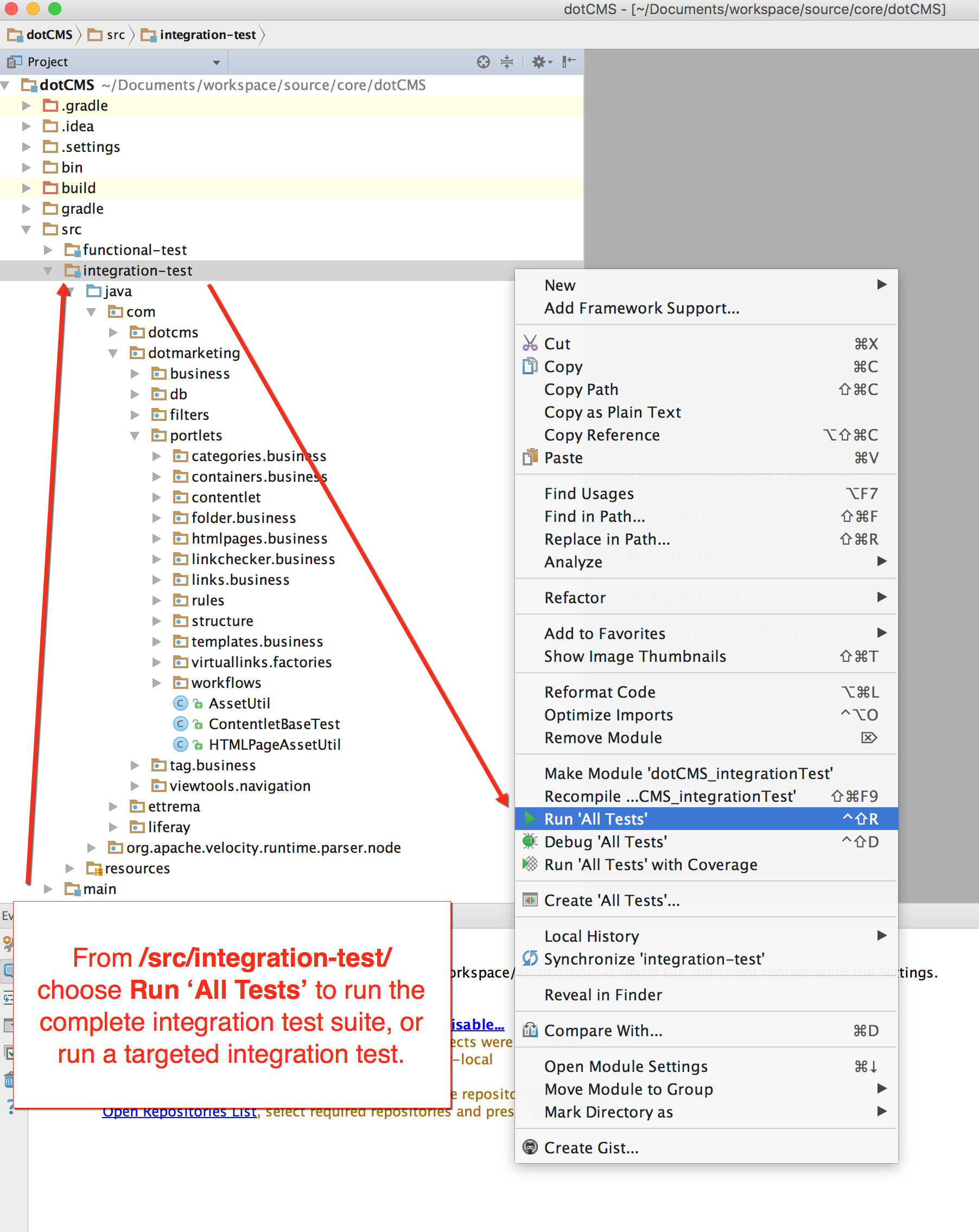Click the Create Gist GitHub icon
Viewport: 979px width, 1232px height.
[530, 1147]
